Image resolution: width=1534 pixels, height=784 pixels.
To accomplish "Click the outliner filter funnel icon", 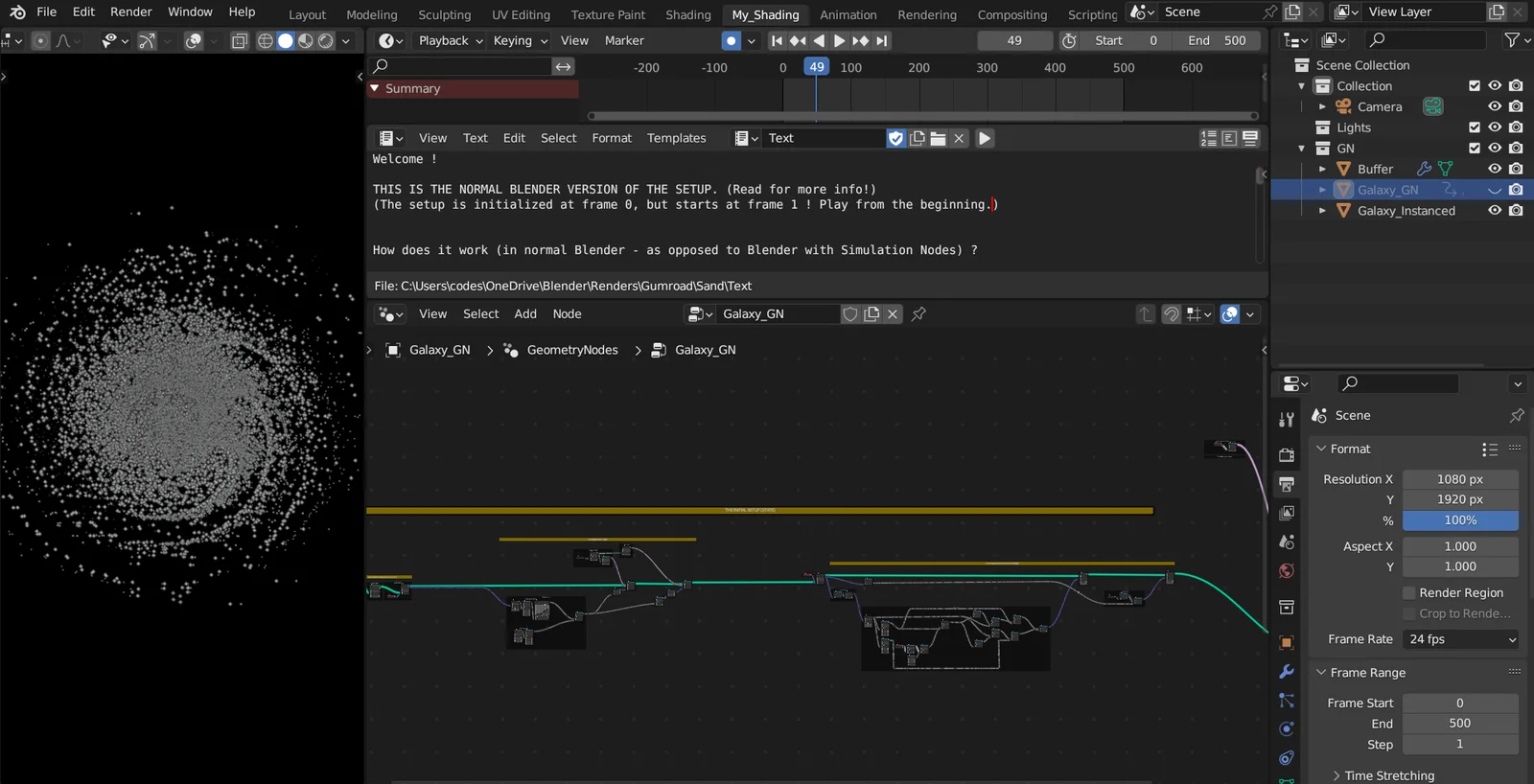I will coord(1512,40).
